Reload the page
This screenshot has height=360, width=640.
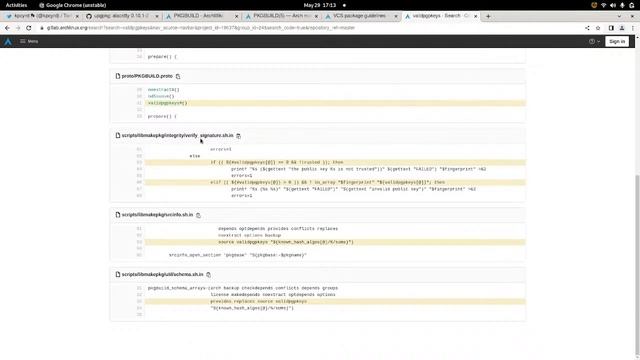[x=29, y=28]
